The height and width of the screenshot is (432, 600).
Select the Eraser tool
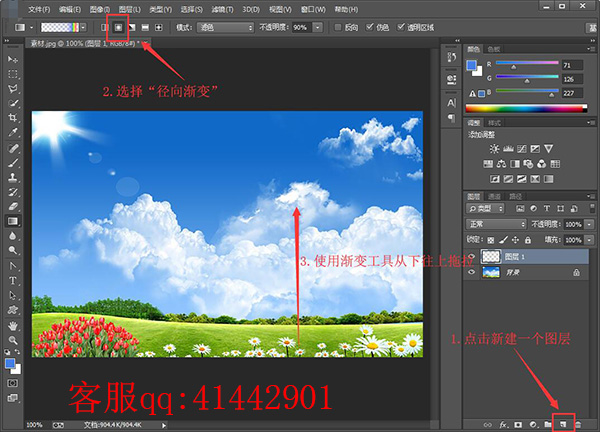pyautogui.click(x=13, y=207)
